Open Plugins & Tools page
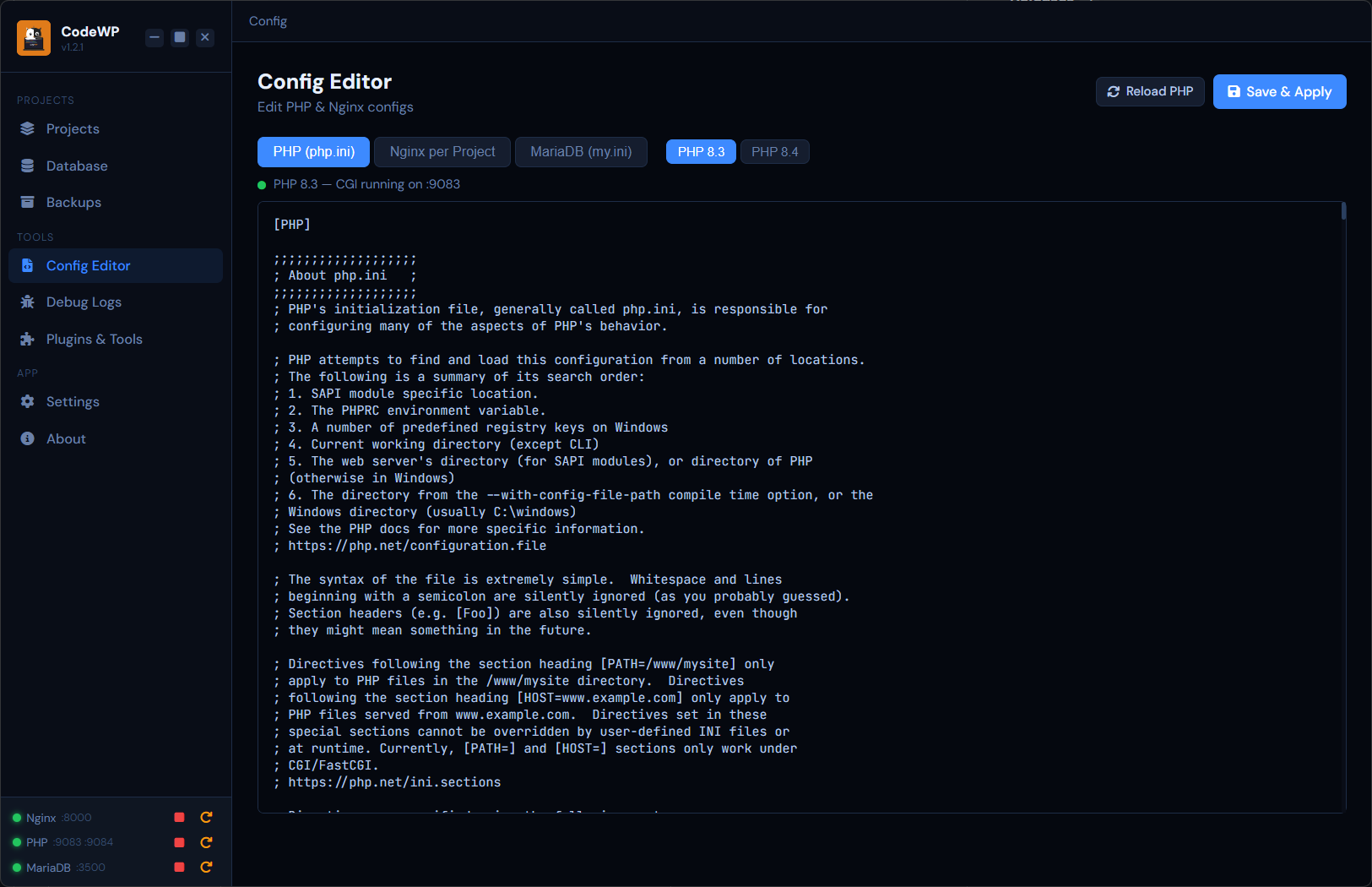 (94, 339)
